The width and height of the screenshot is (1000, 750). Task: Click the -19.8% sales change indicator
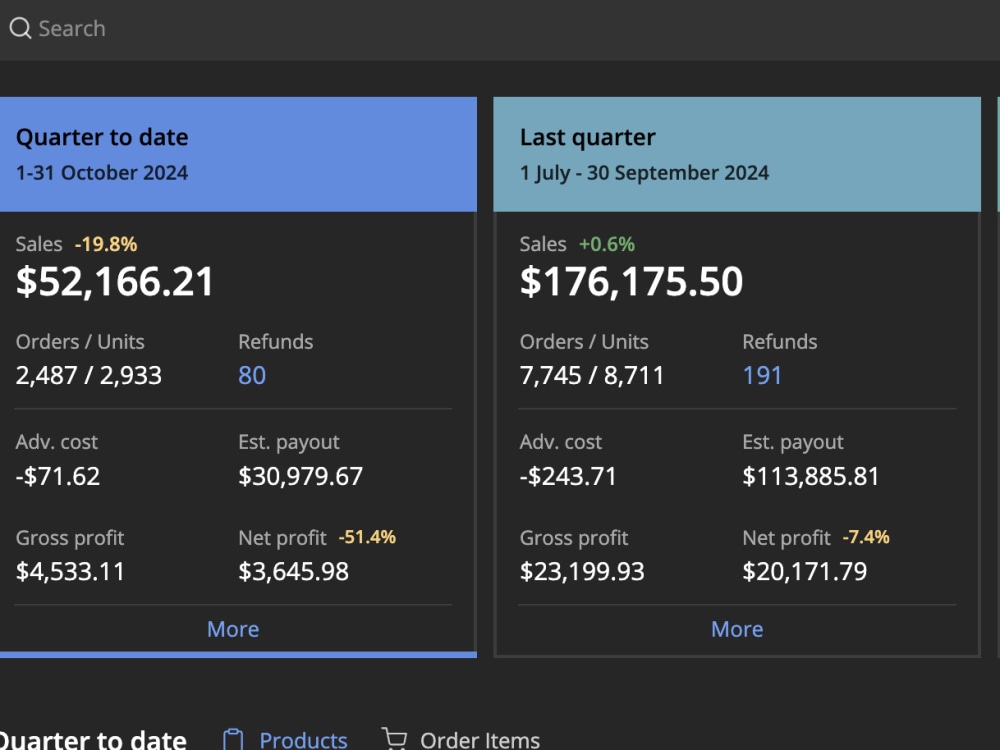106,244
